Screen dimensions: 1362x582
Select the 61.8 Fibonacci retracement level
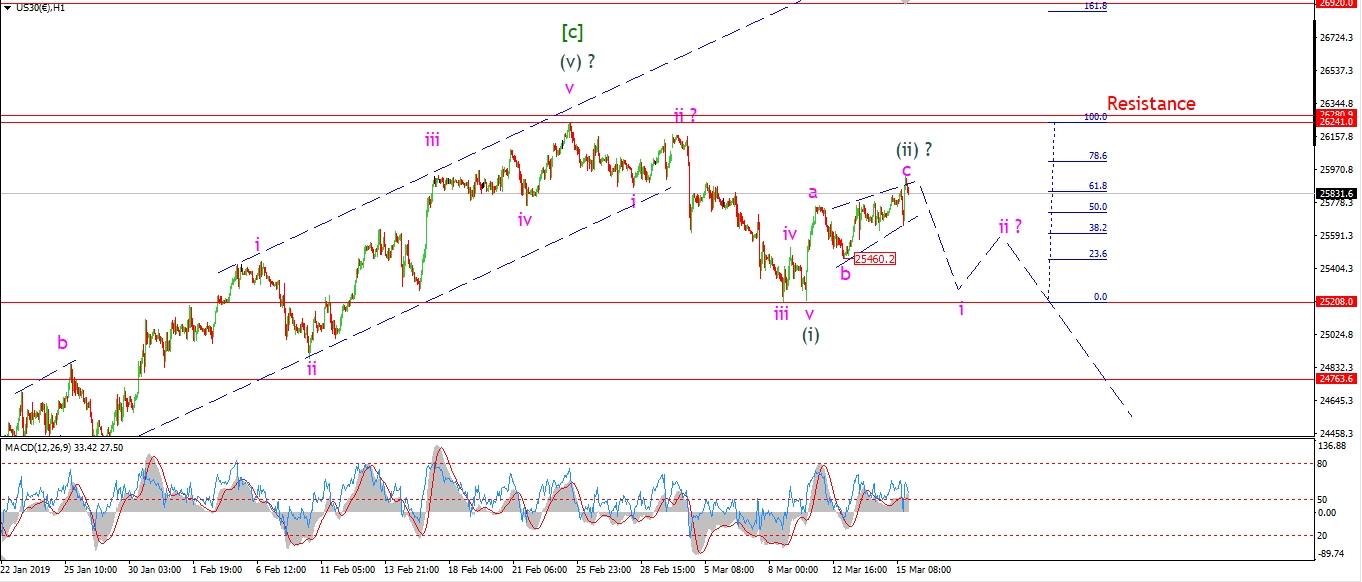tap(1097, 186)
